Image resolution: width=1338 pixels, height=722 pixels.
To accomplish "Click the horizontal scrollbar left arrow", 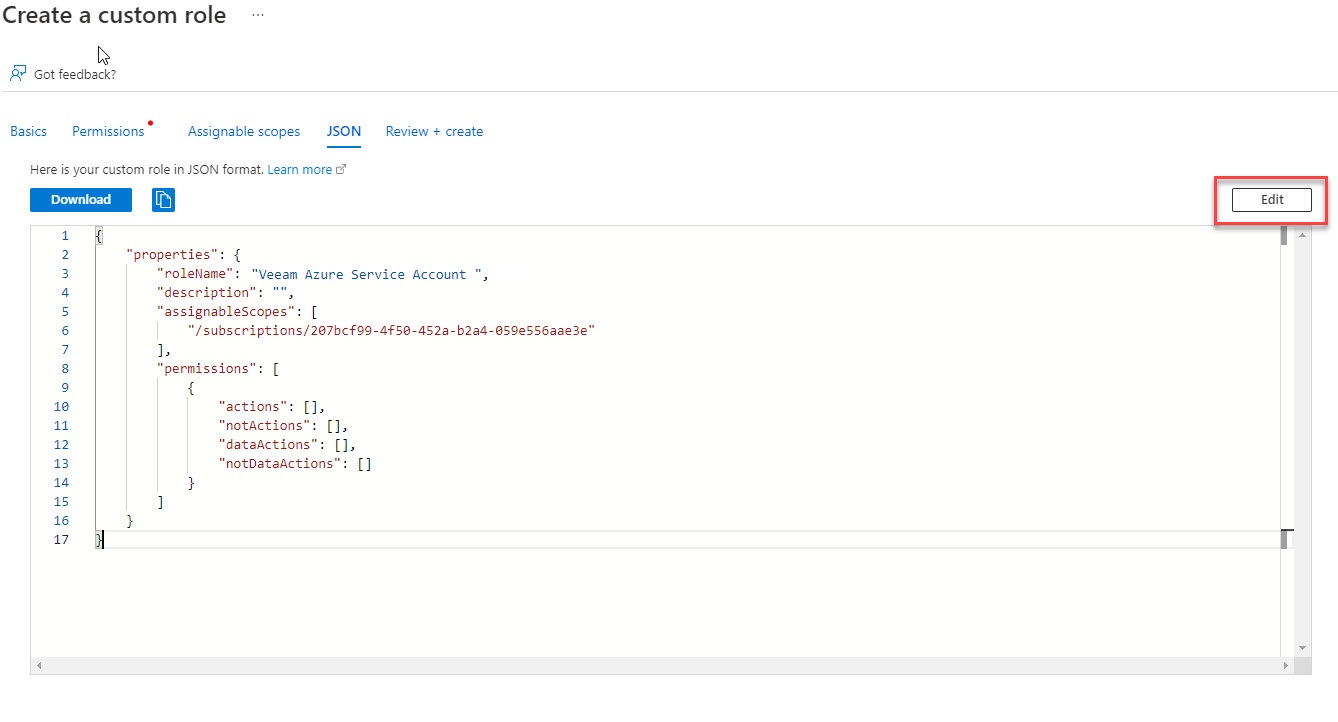I will [39, 666].
